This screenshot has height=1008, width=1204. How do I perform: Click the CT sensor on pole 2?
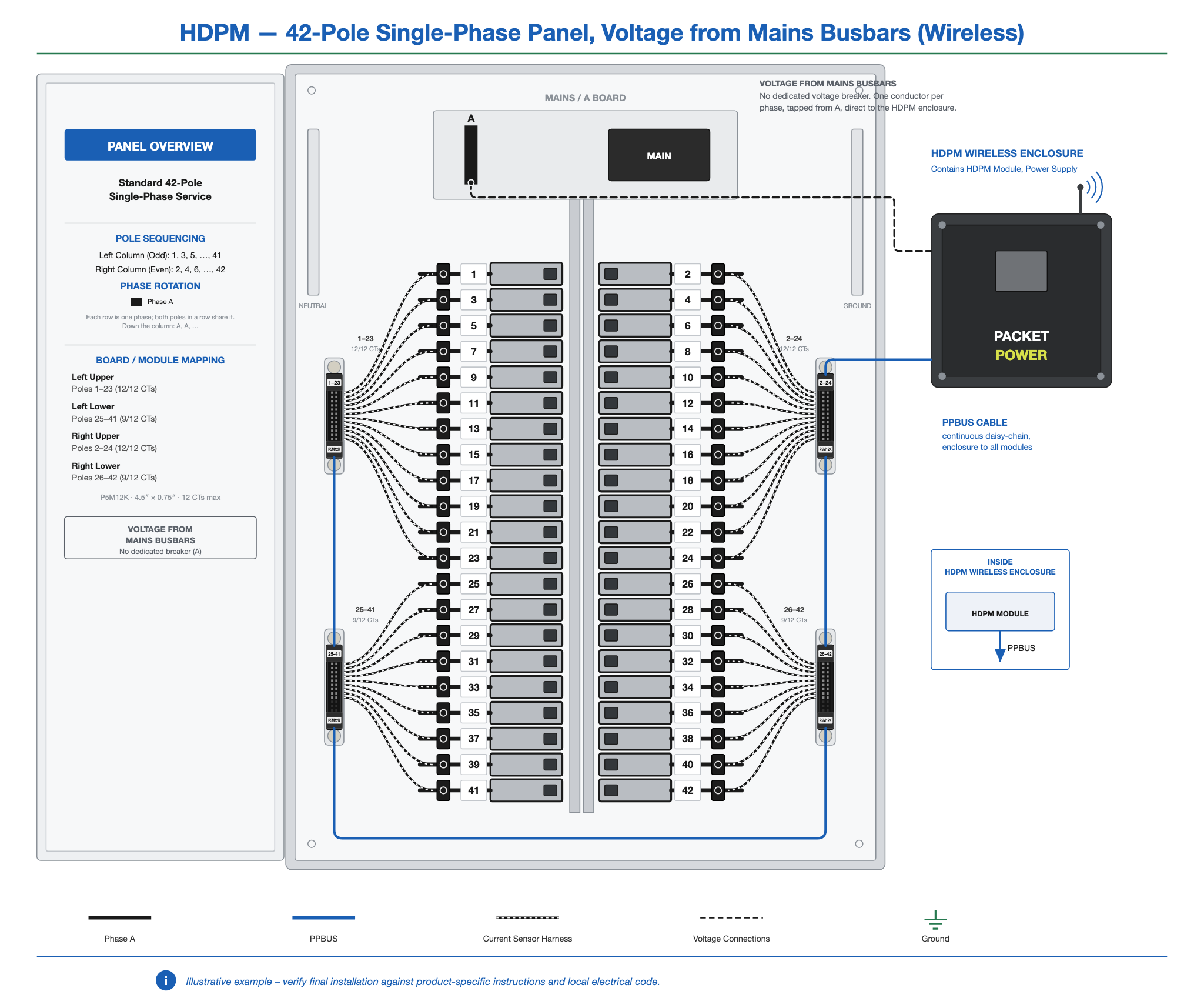tap(718, 274)
